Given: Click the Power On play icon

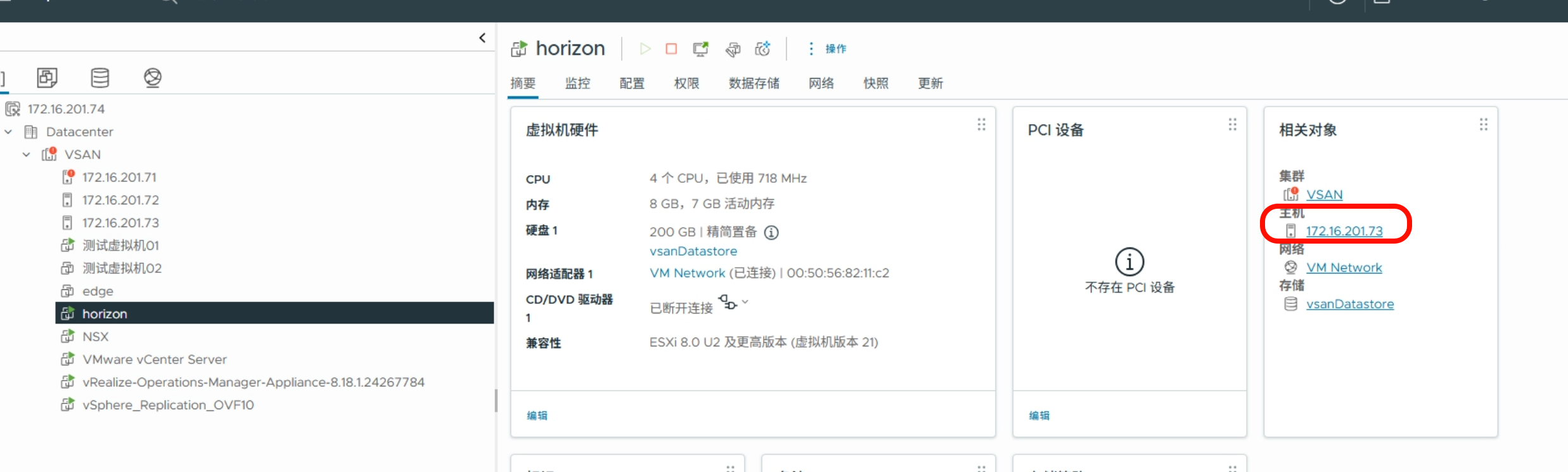Looking at the screenshot, I should [x=645, y=49].
